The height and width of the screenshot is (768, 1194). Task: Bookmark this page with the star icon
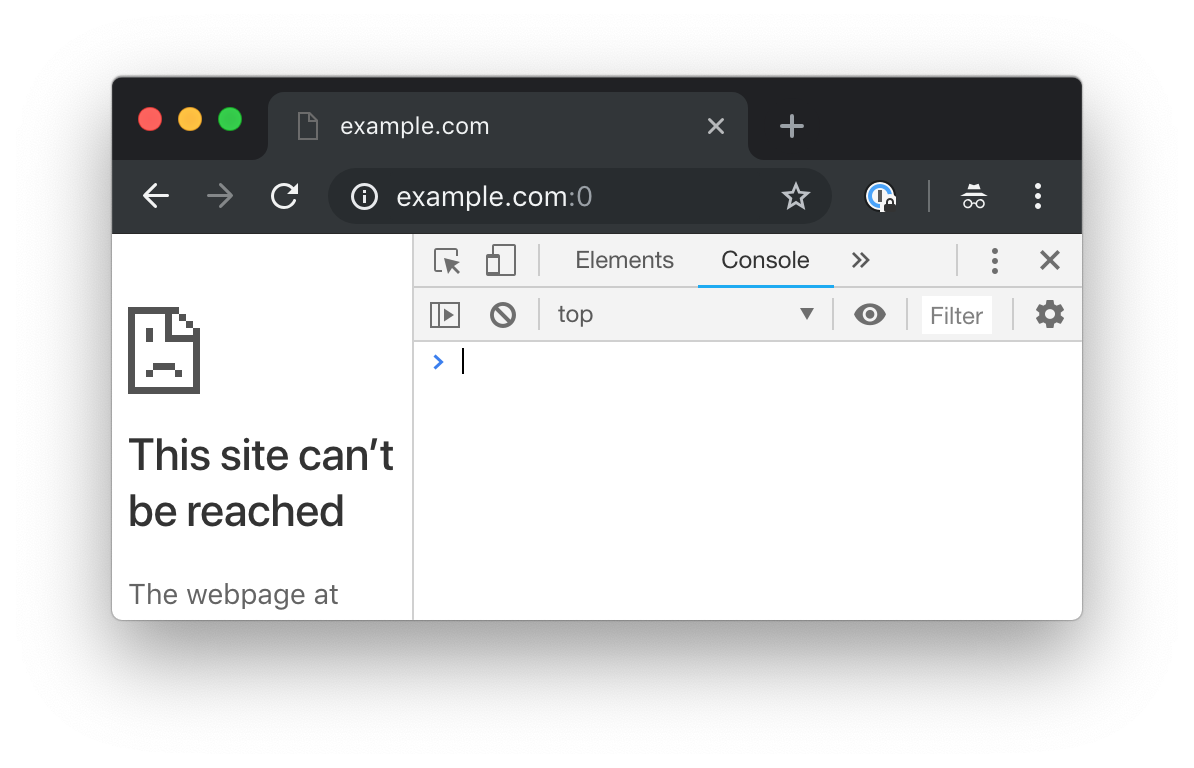click(x=796, y=196)
